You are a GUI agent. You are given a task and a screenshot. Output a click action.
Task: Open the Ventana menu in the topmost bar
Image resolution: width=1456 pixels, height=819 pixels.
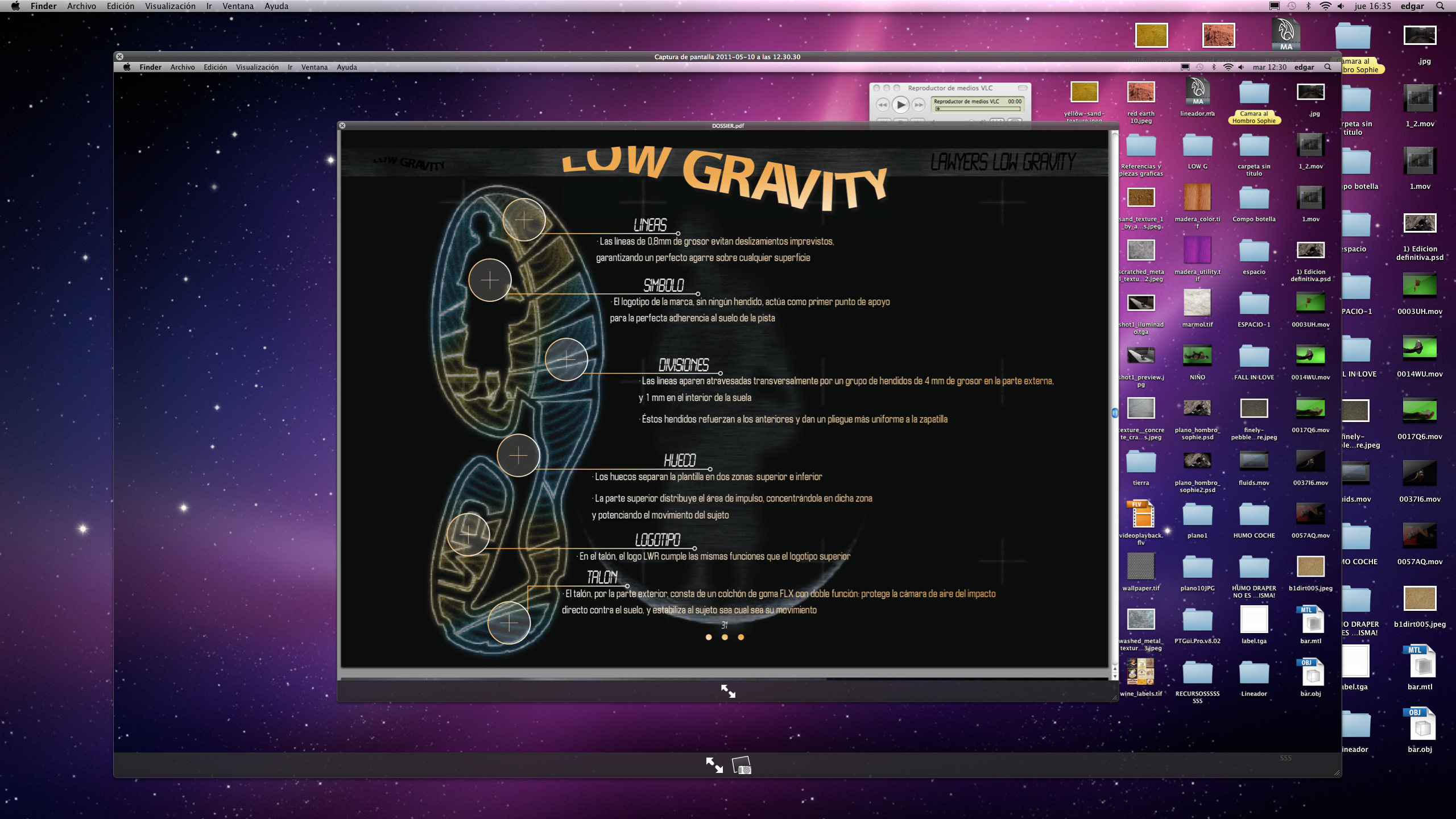tap(238, 6)
